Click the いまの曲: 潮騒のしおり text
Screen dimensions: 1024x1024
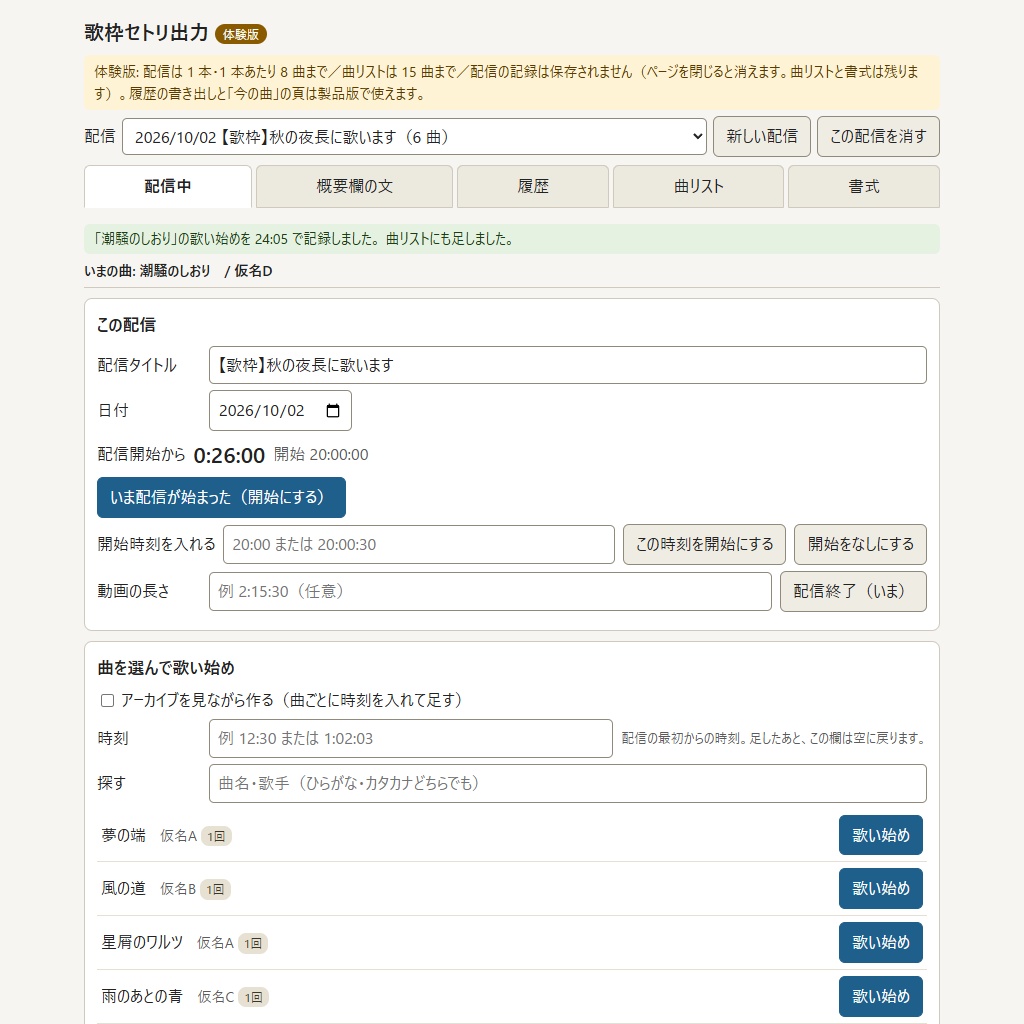148,271
